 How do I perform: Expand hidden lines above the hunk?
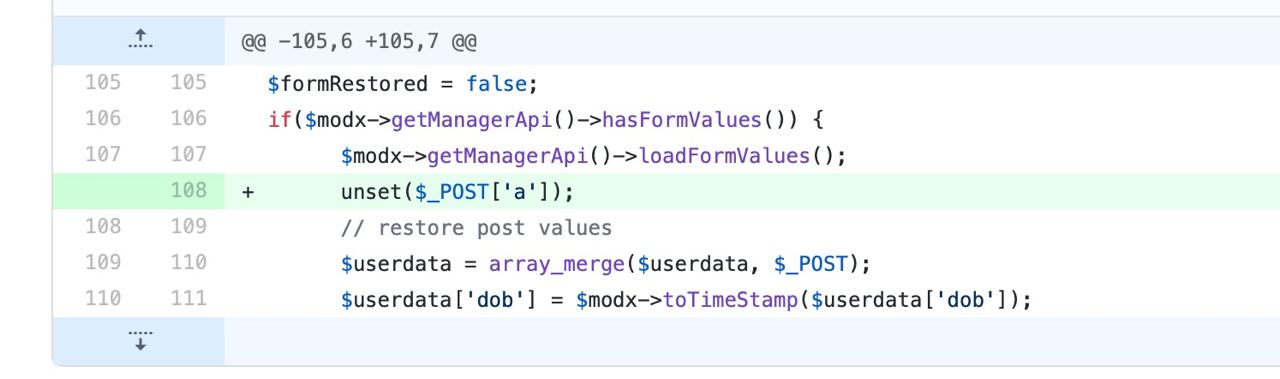point(140,42)
